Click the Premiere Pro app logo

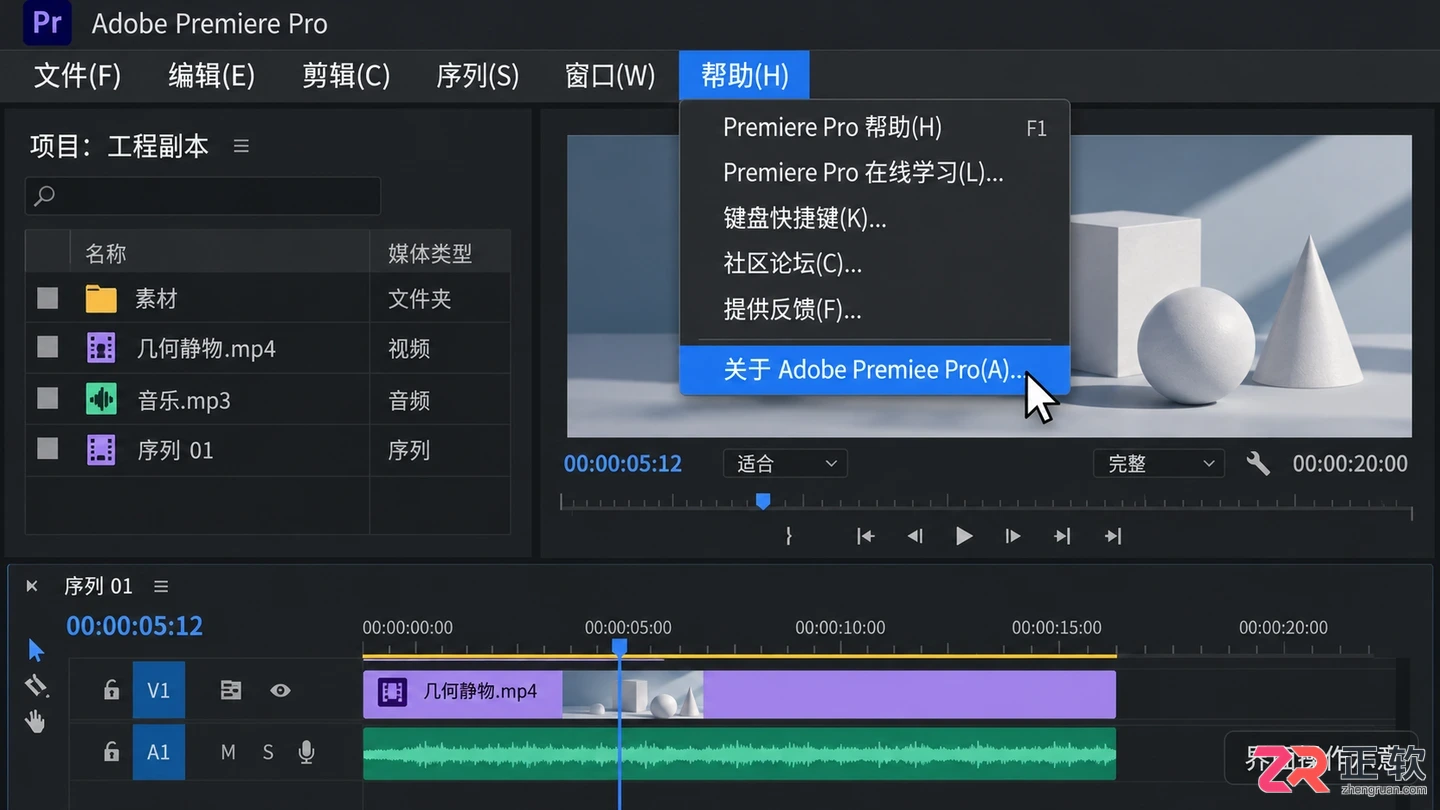point(47,23)
